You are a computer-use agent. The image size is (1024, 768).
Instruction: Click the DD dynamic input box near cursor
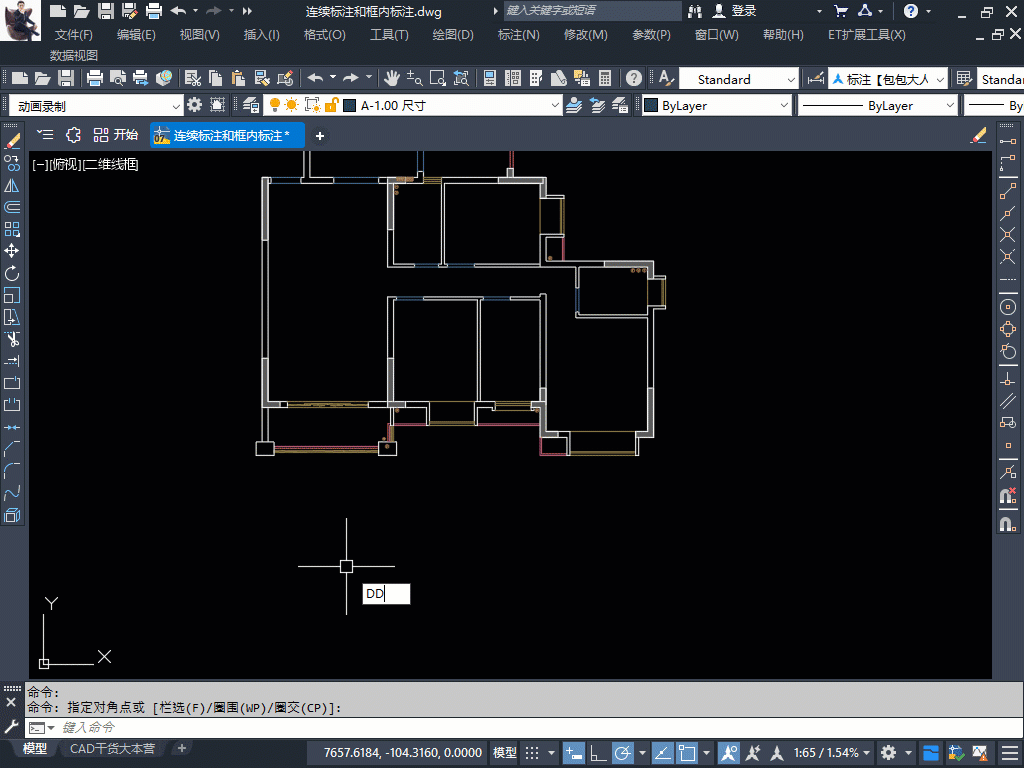tap(386, 594)
